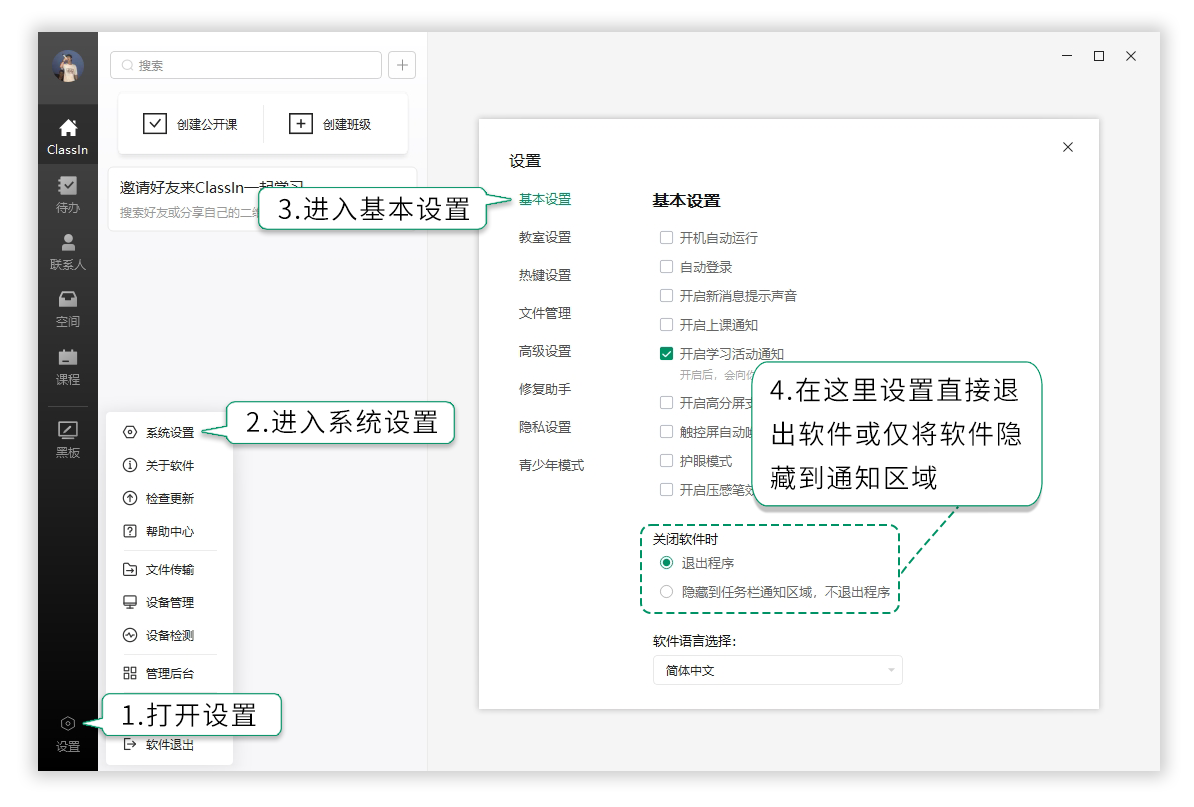Click the 系统设置 gear icon in the menu
1194x807 pixels.
point(130,432)
